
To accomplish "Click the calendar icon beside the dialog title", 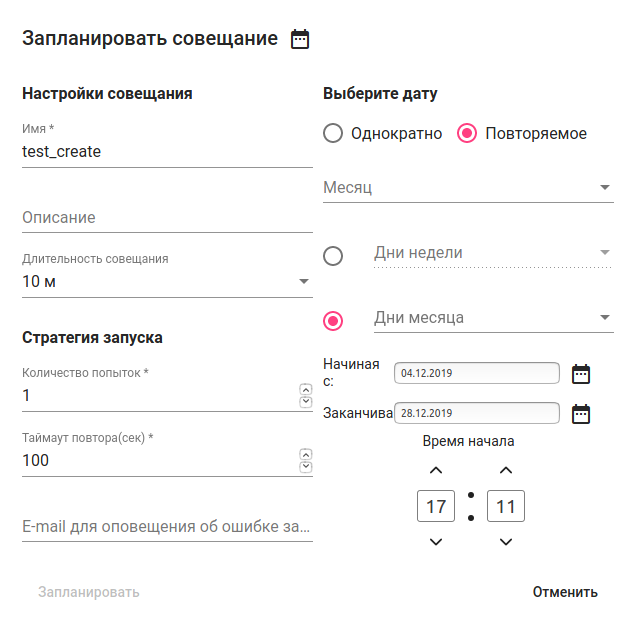I will (x=300, y=39).
